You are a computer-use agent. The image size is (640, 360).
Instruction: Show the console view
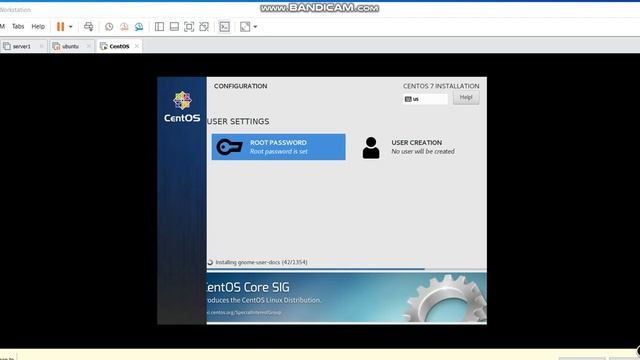coord(224,27)
